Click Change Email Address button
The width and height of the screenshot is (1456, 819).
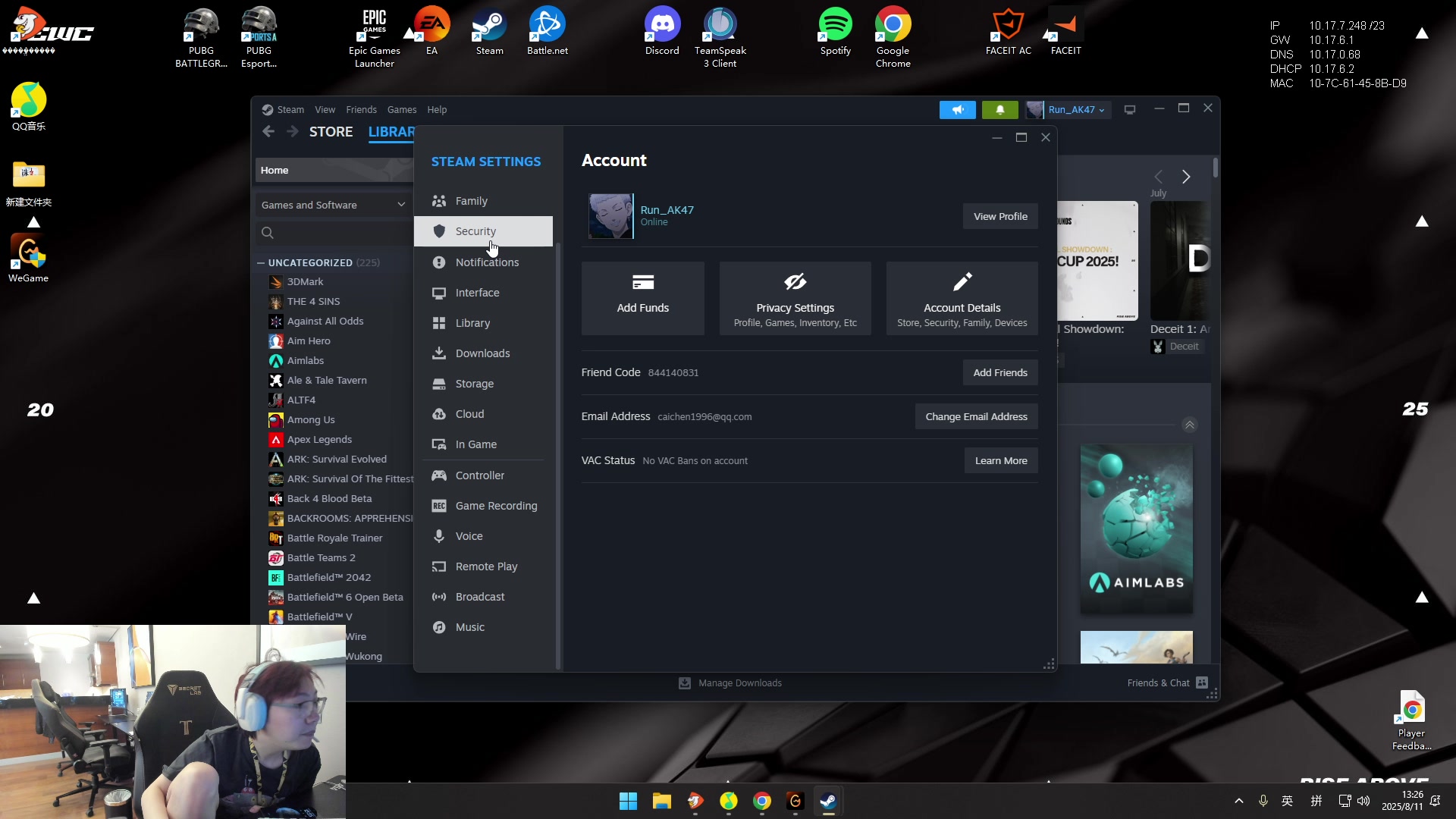pos(976,416)
